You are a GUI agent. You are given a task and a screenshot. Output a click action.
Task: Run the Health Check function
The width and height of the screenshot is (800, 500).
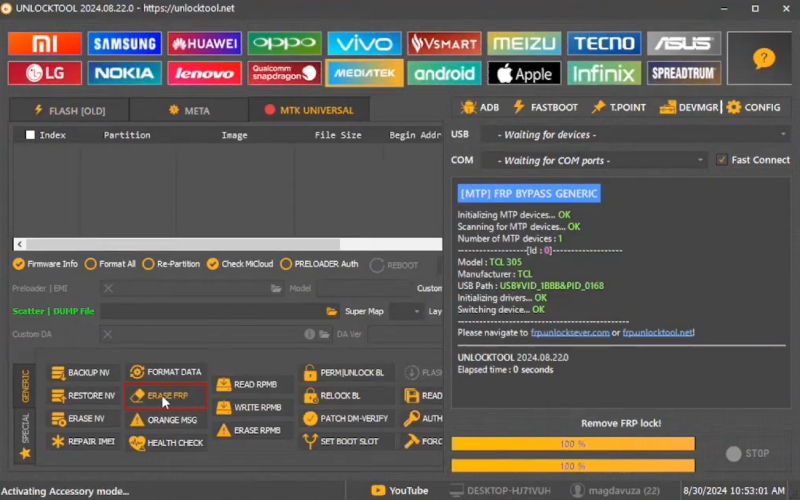pos(166,442)
